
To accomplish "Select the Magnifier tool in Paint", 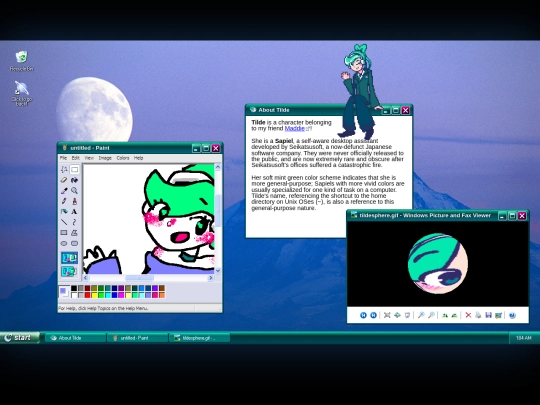I will coord(74,191).
